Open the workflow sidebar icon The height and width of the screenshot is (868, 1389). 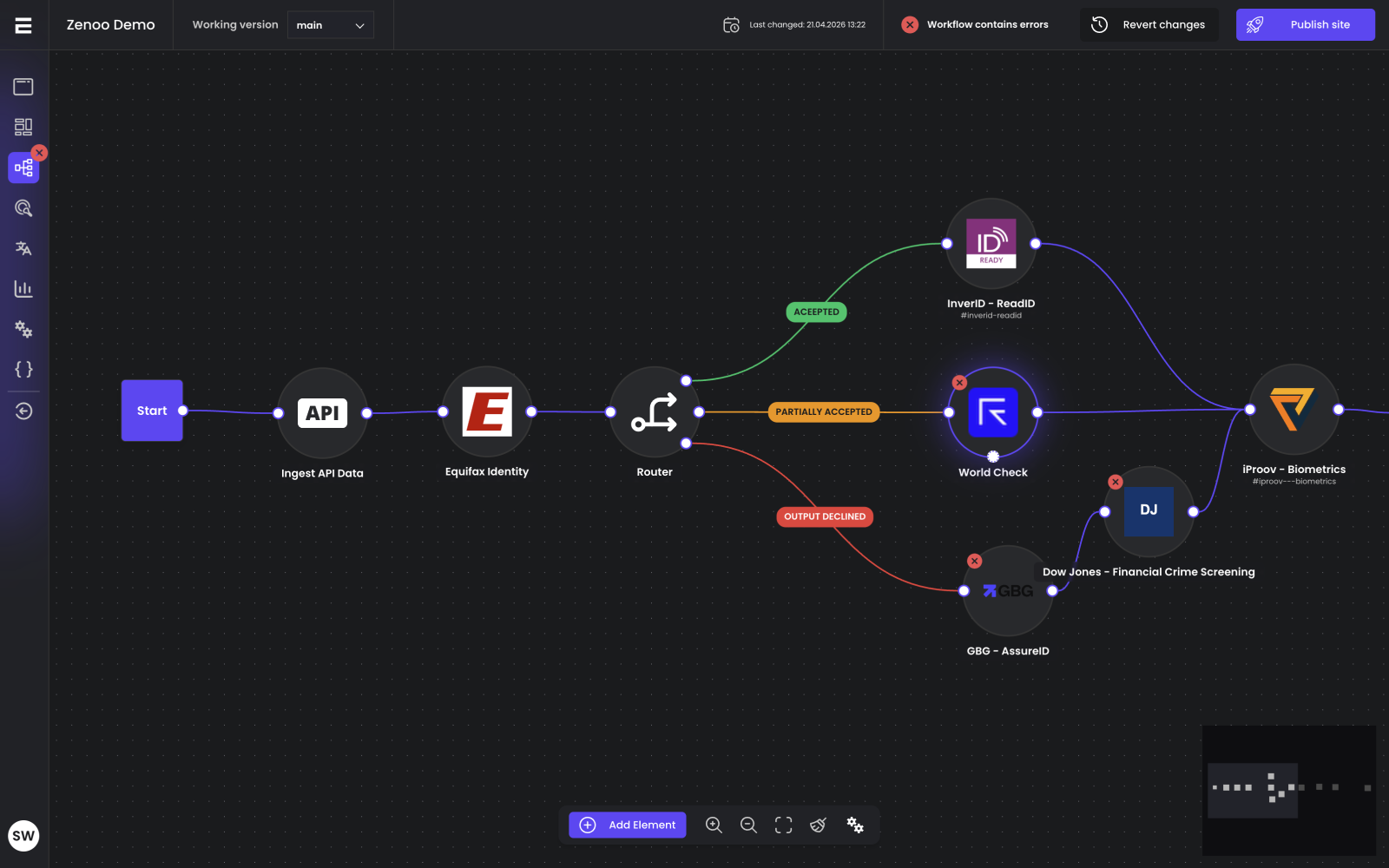pyautogui.click(x=23, y=168)
